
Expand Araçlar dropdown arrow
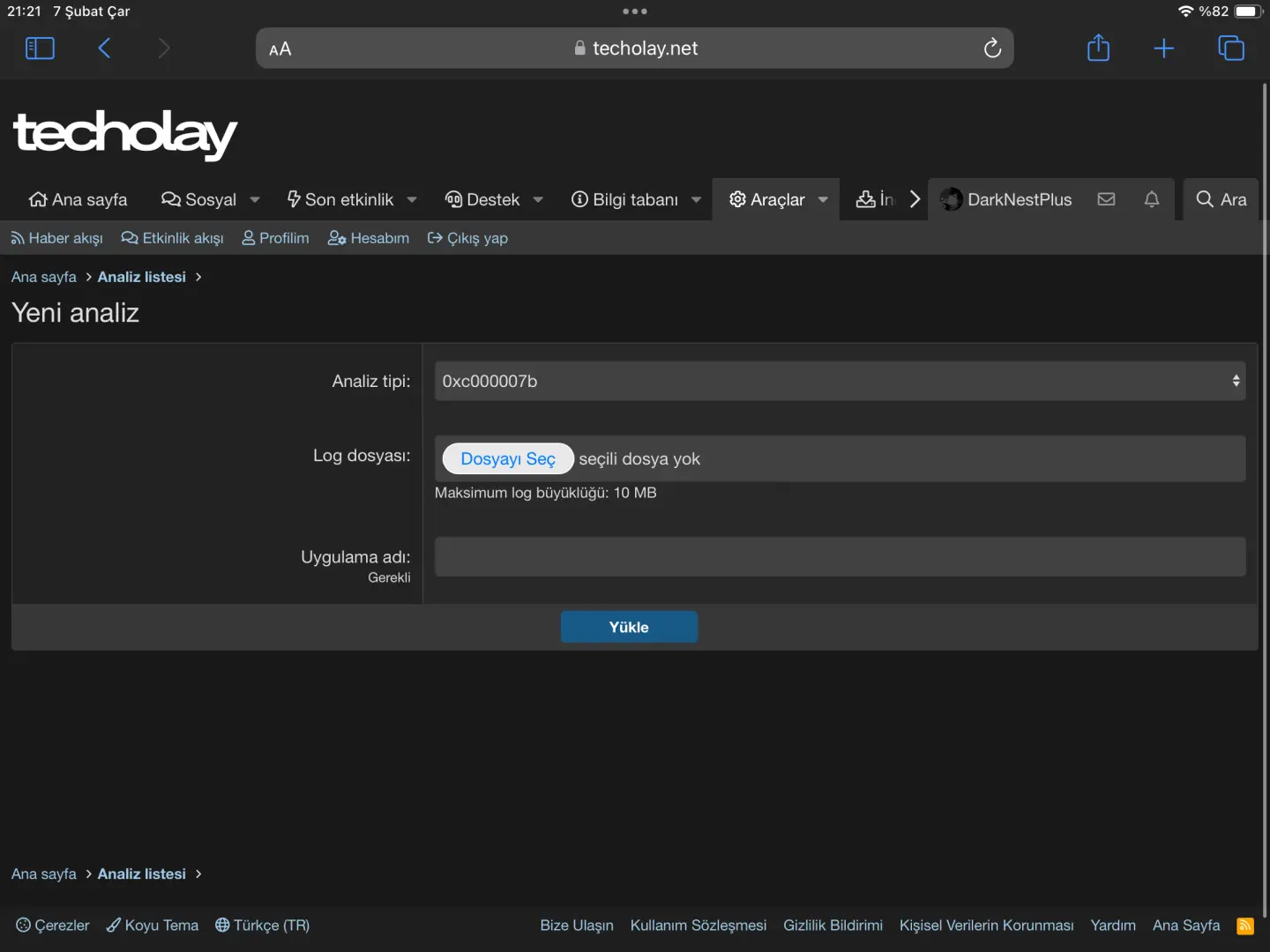tap(823, 200)
